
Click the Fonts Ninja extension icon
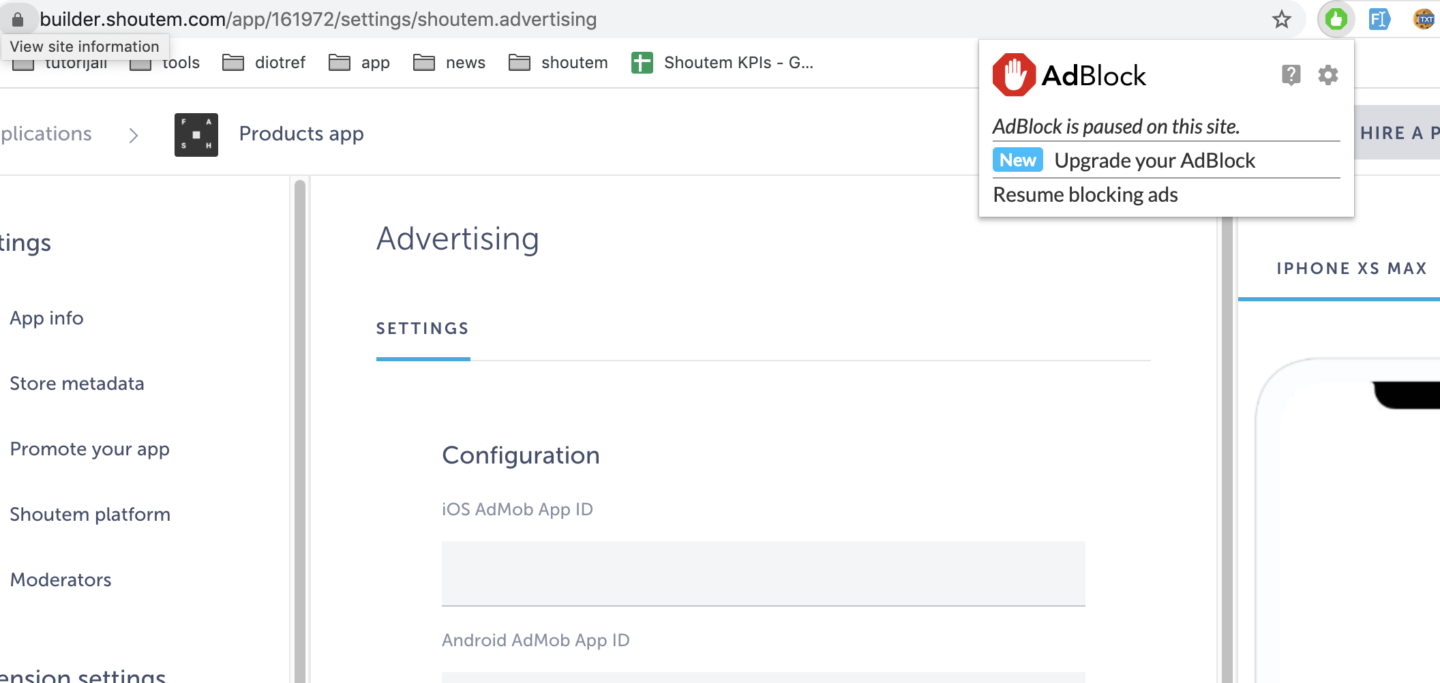point(1379,18)
